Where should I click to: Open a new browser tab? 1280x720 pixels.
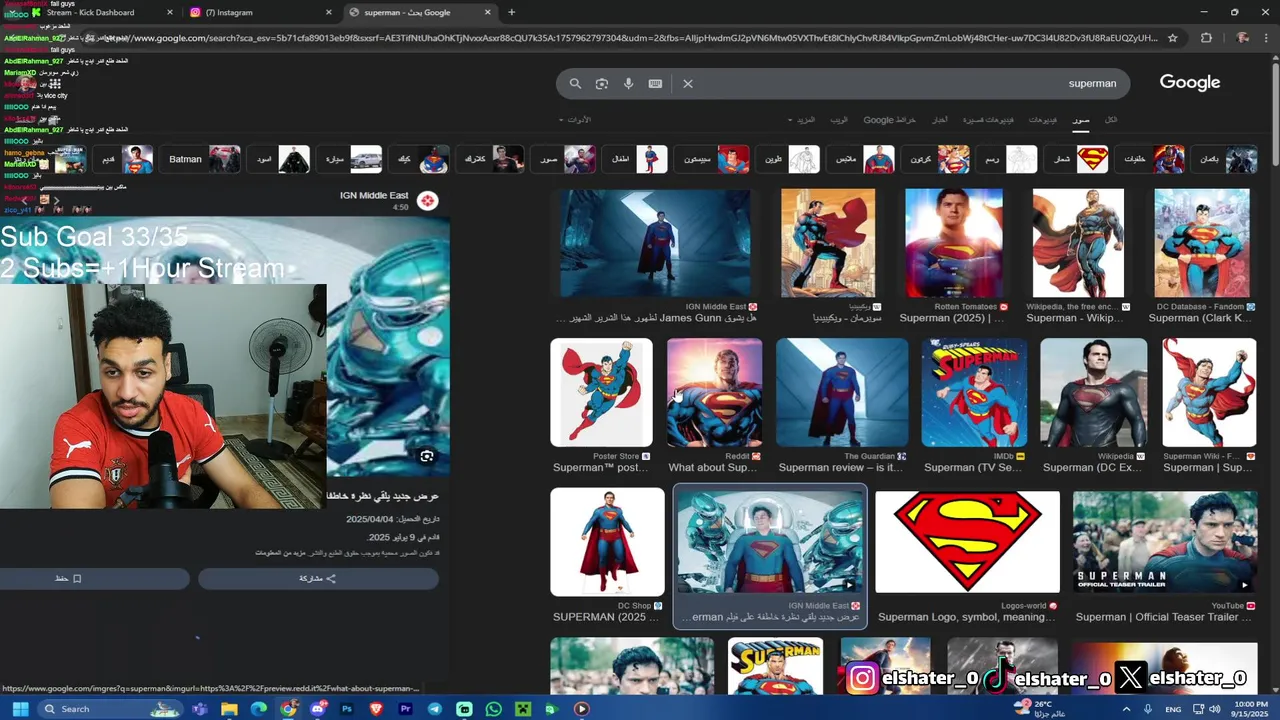point(511,12)
